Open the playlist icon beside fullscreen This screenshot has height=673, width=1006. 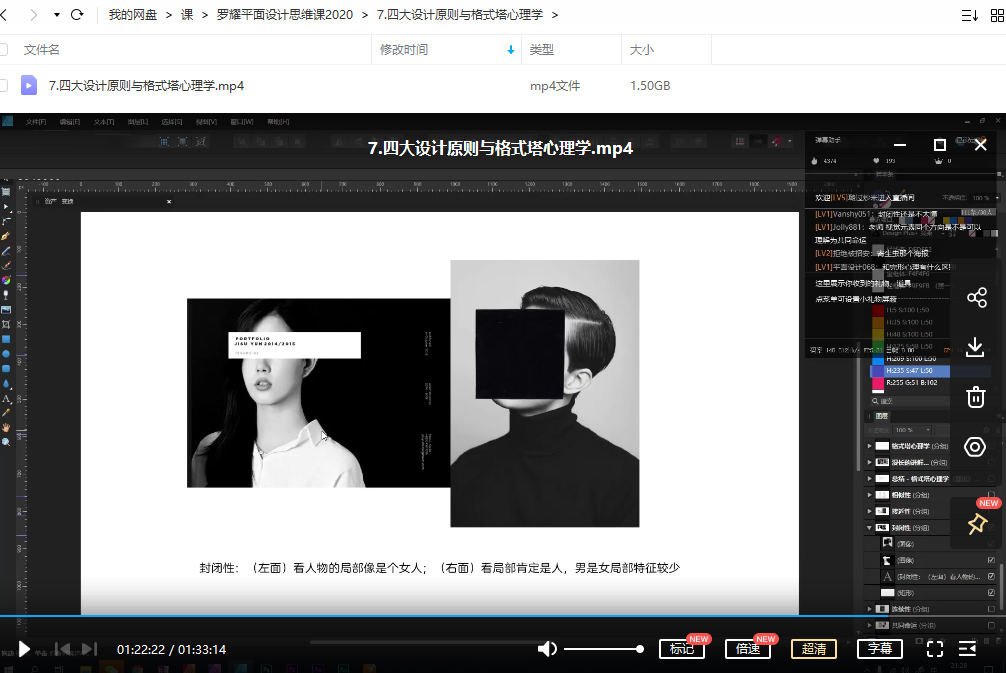pyautogui.click(x=966, y=649)
